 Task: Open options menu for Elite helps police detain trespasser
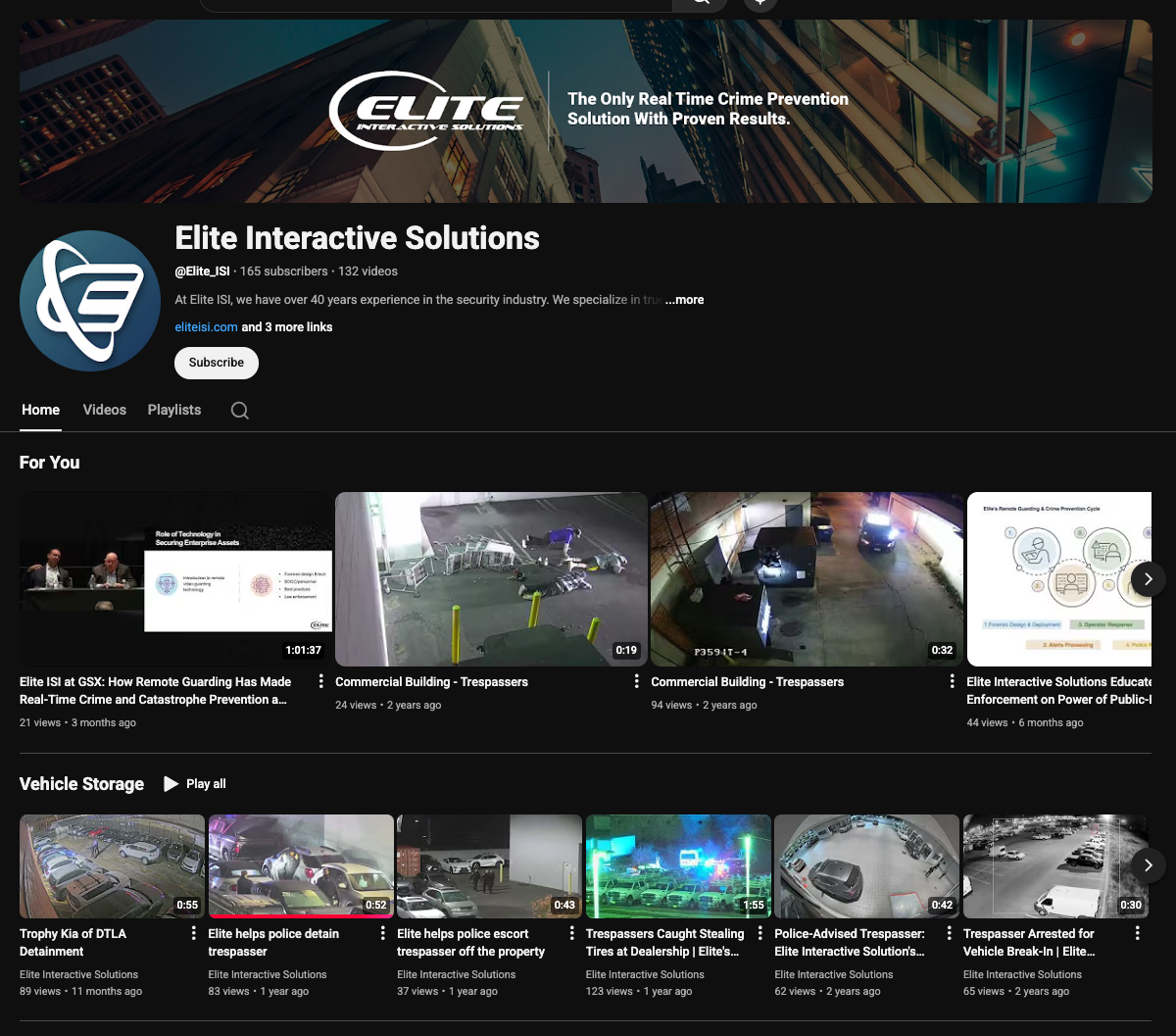click(x=383, y=933)
